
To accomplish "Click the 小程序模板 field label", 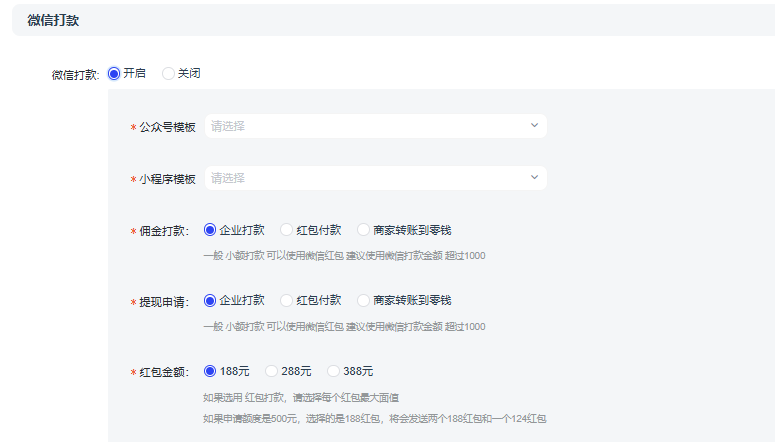I will (x=167, y=179).
